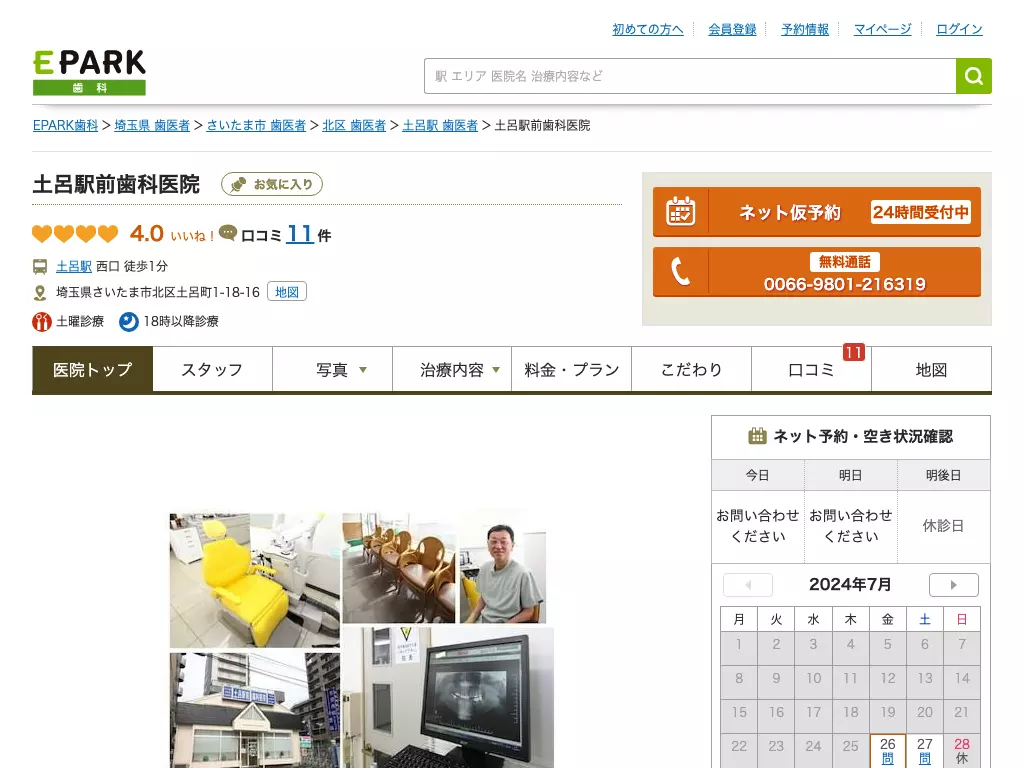
Task: Click the 土曜診療 red icon
Action: pos(42,321)
